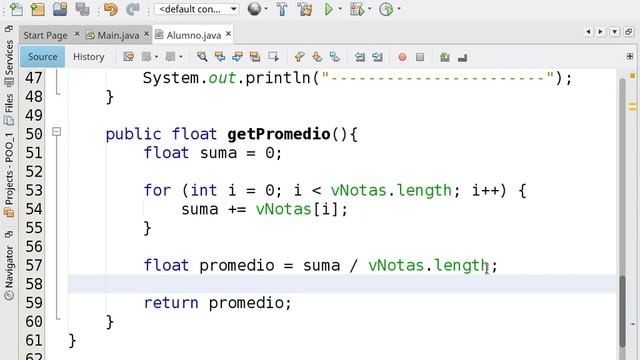Click line number 53 in gutter
Image resolution: width=640 pixels, height=360 pixels.
point(34,190)
